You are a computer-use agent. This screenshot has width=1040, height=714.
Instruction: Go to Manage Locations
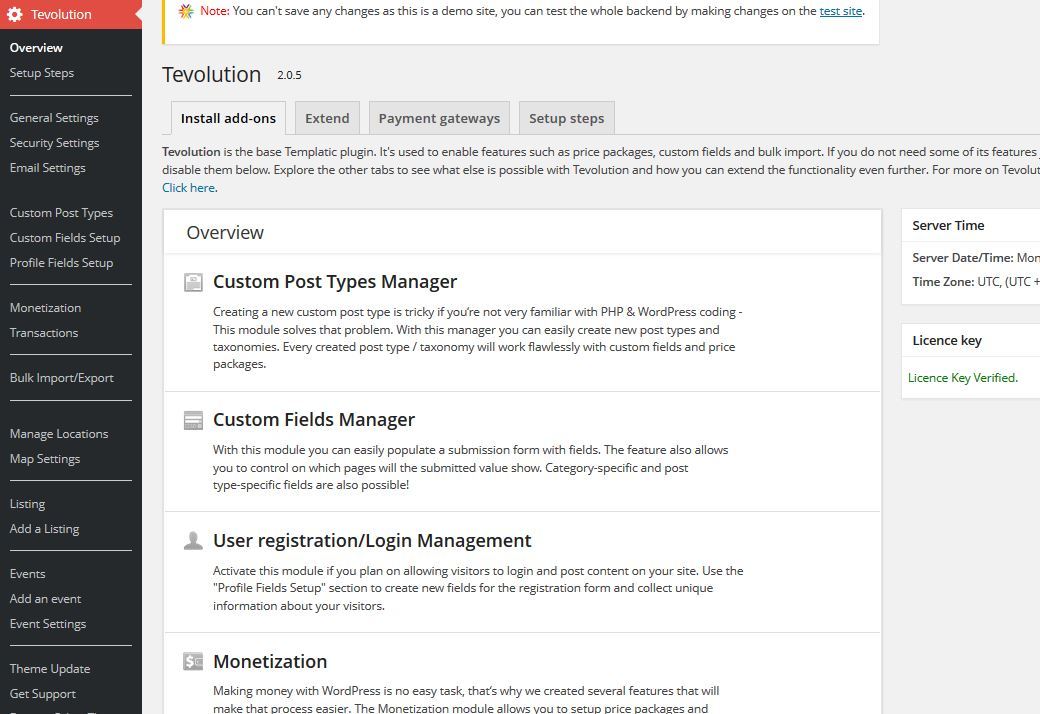pyautogui.click(x=58, y=434)
